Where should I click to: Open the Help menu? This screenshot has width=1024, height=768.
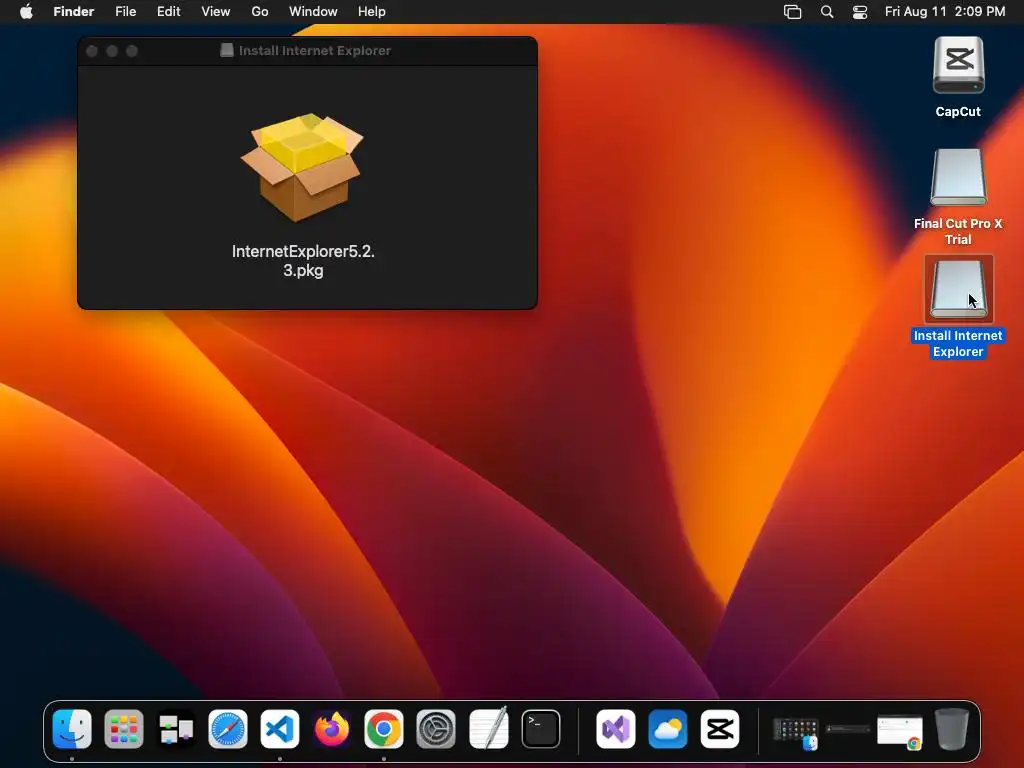click(x=372, y=12)
